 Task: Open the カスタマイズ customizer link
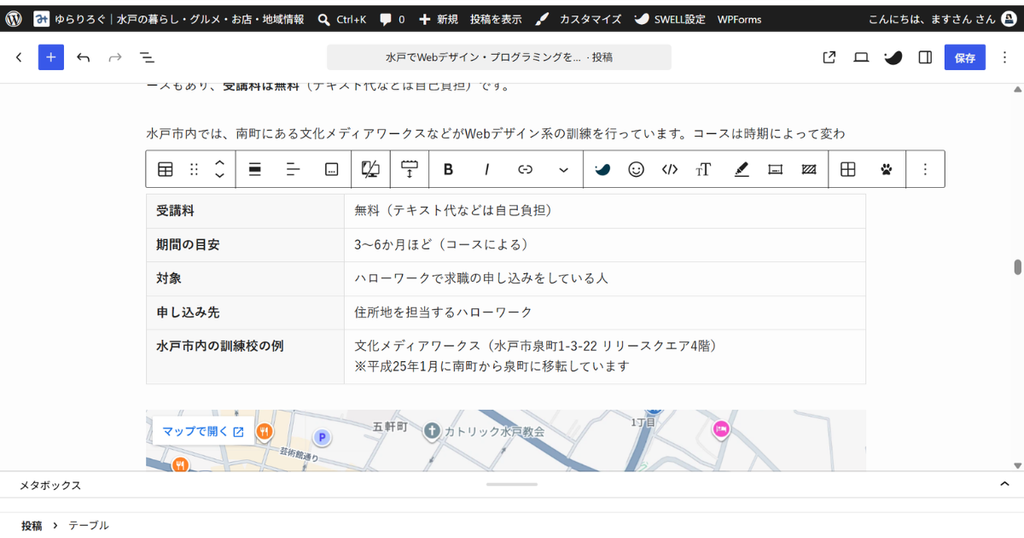(579, 19)
